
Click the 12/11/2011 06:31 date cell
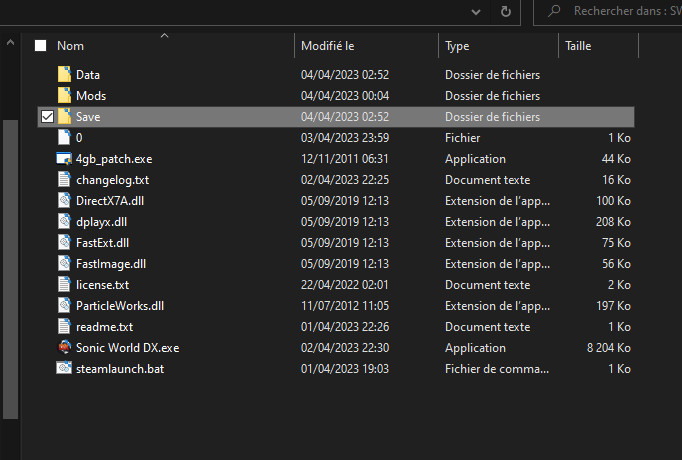click(x=345, y=159)
